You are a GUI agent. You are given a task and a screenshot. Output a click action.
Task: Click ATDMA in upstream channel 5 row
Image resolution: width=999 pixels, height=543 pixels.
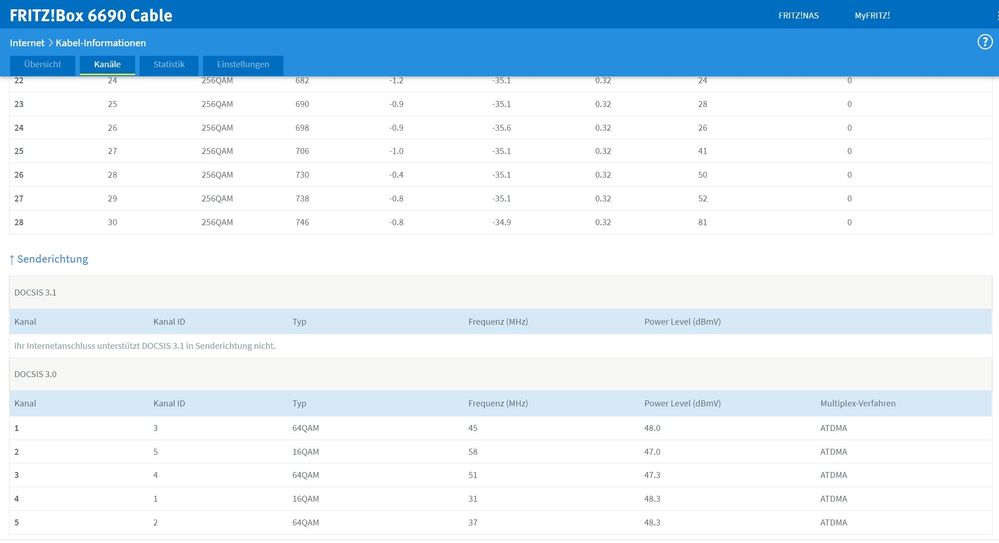(x=833, y=523)
